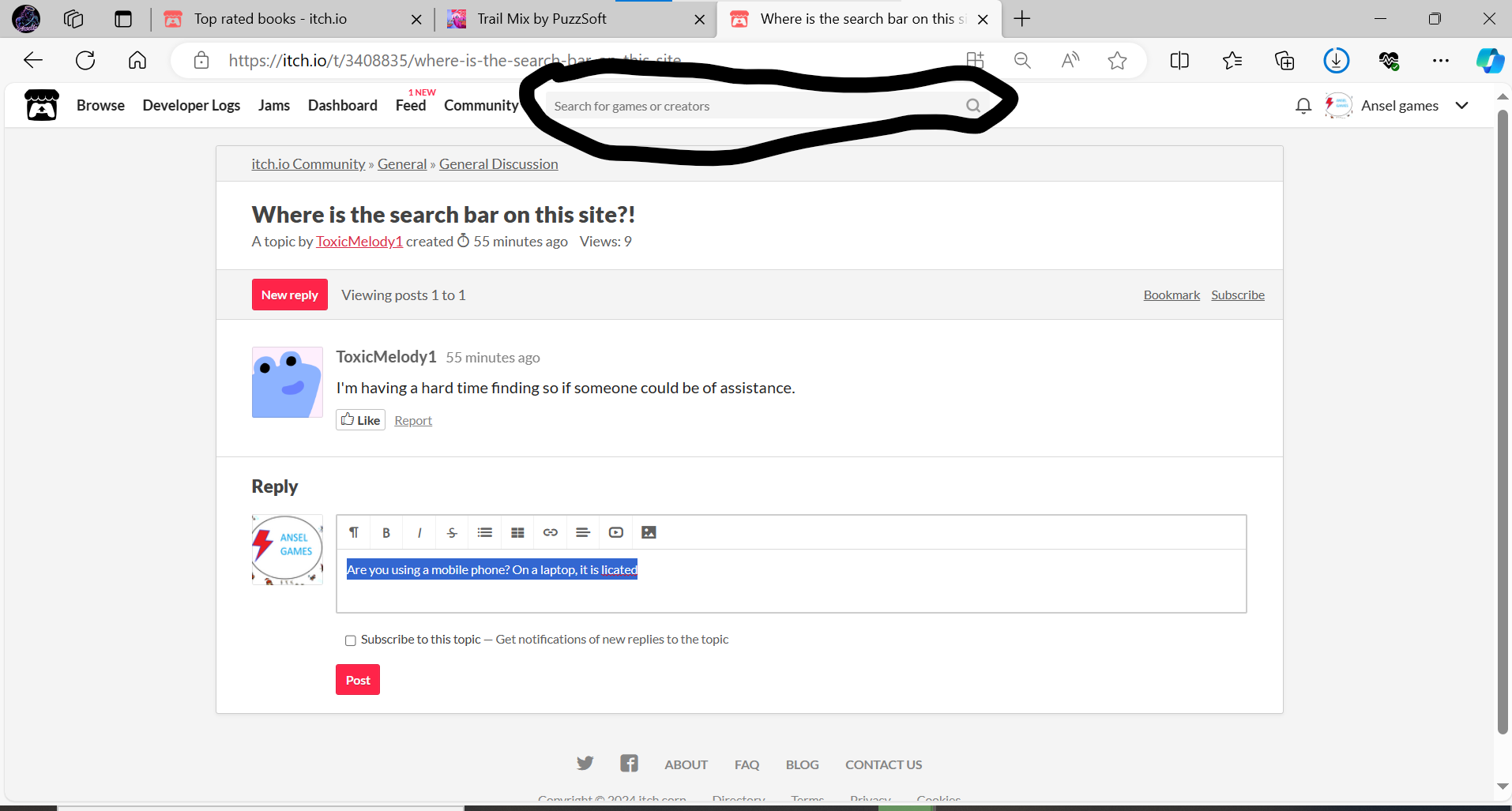Switch to the Top rated books tab
The image size is (1512, 811).
pos(292,19)
